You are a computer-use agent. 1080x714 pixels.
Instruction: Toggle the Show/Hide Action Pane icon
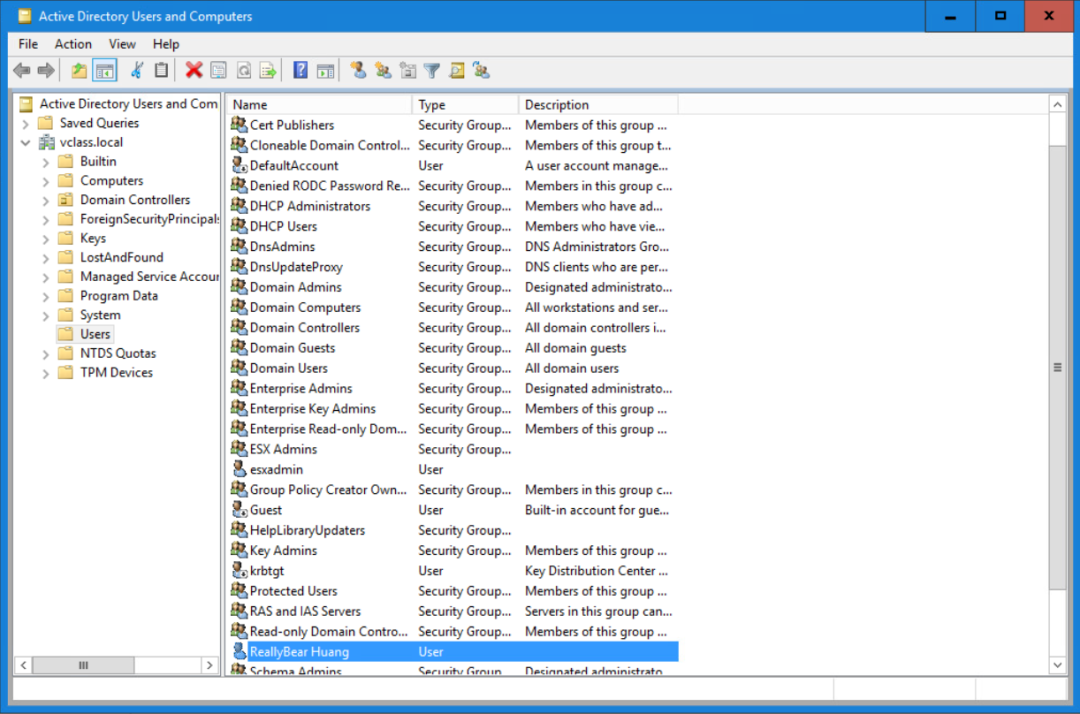(325, 70)
